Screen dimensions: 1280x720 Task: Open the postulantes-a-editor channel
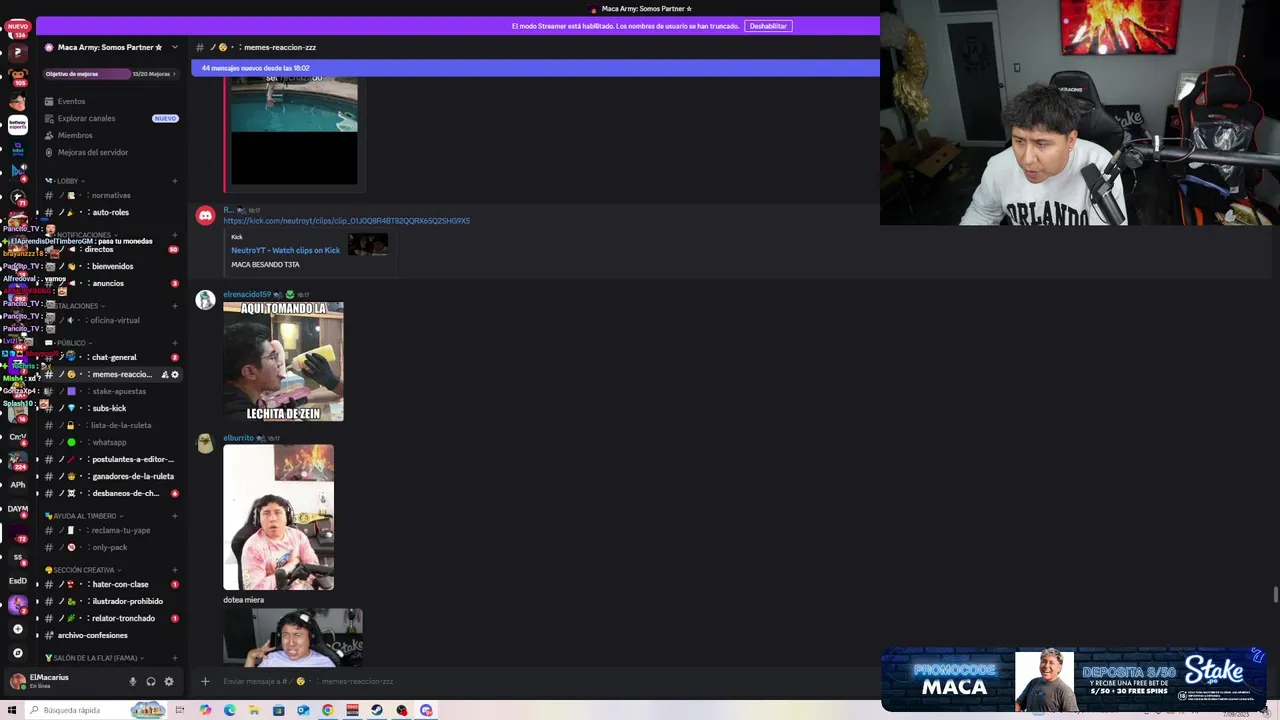tap(111, 459)
